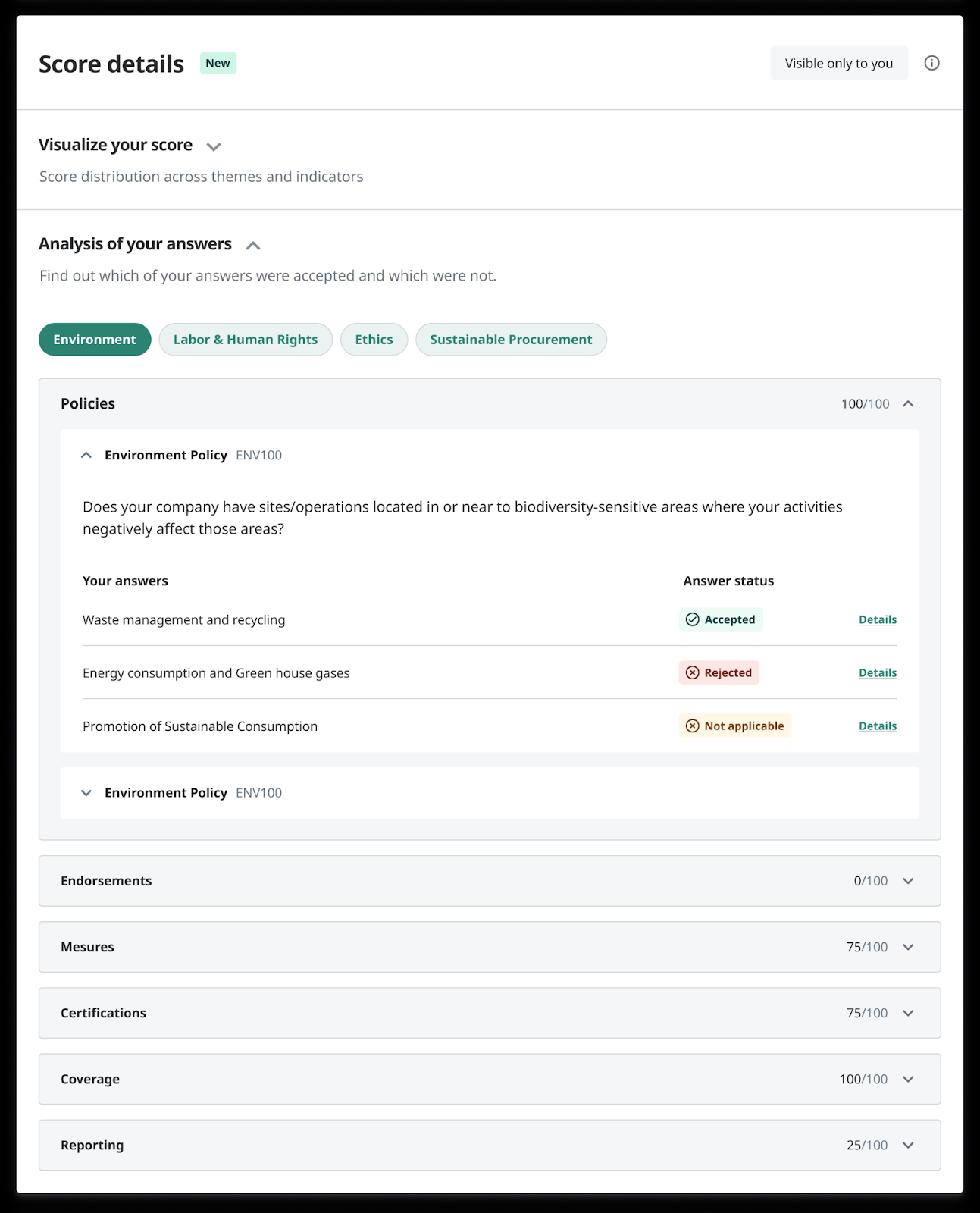Select the Sustainable Procurement tab
980x1213 pixels.
(x=511, y=339)
